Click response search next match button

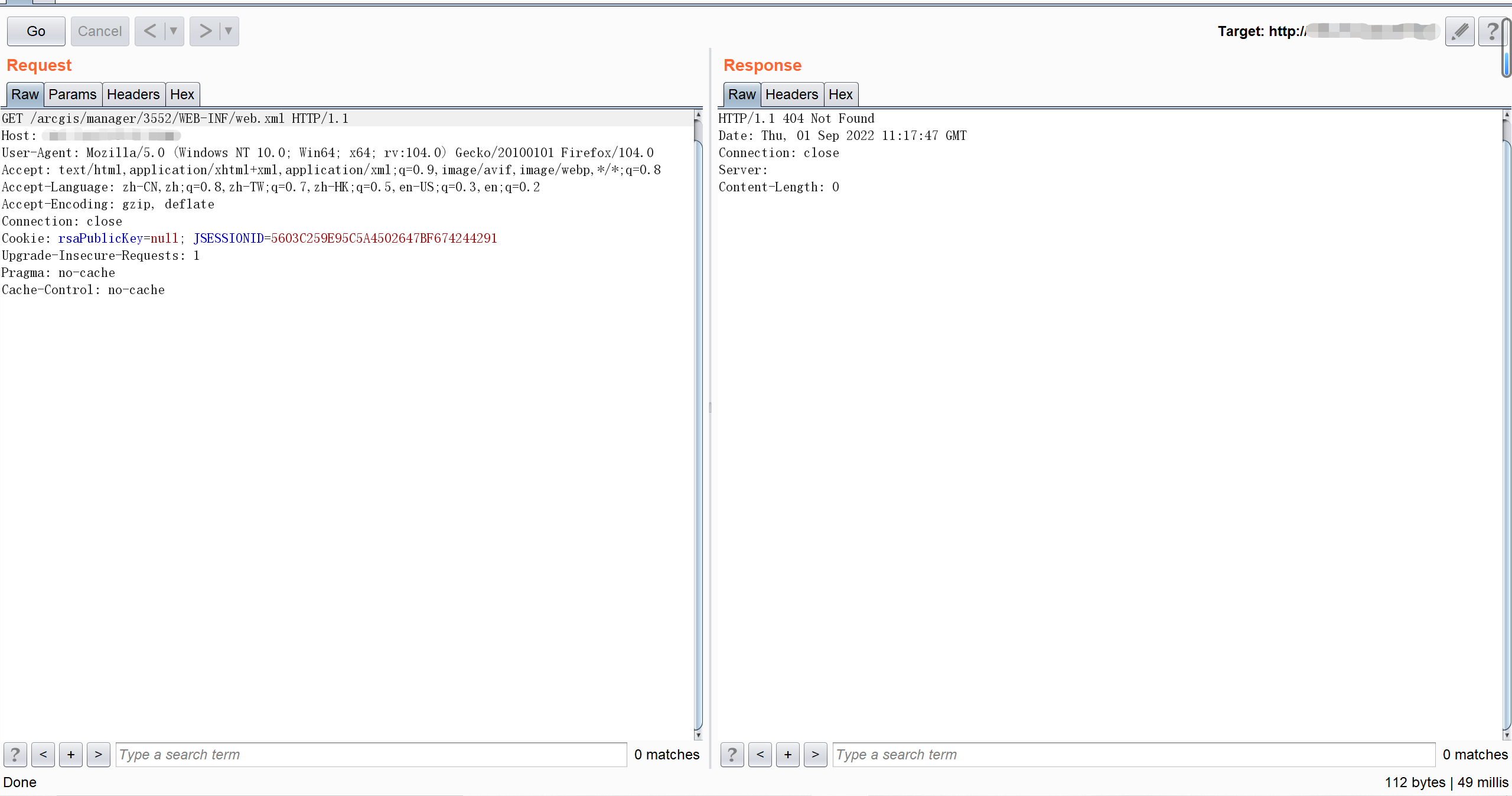point(815,755)
